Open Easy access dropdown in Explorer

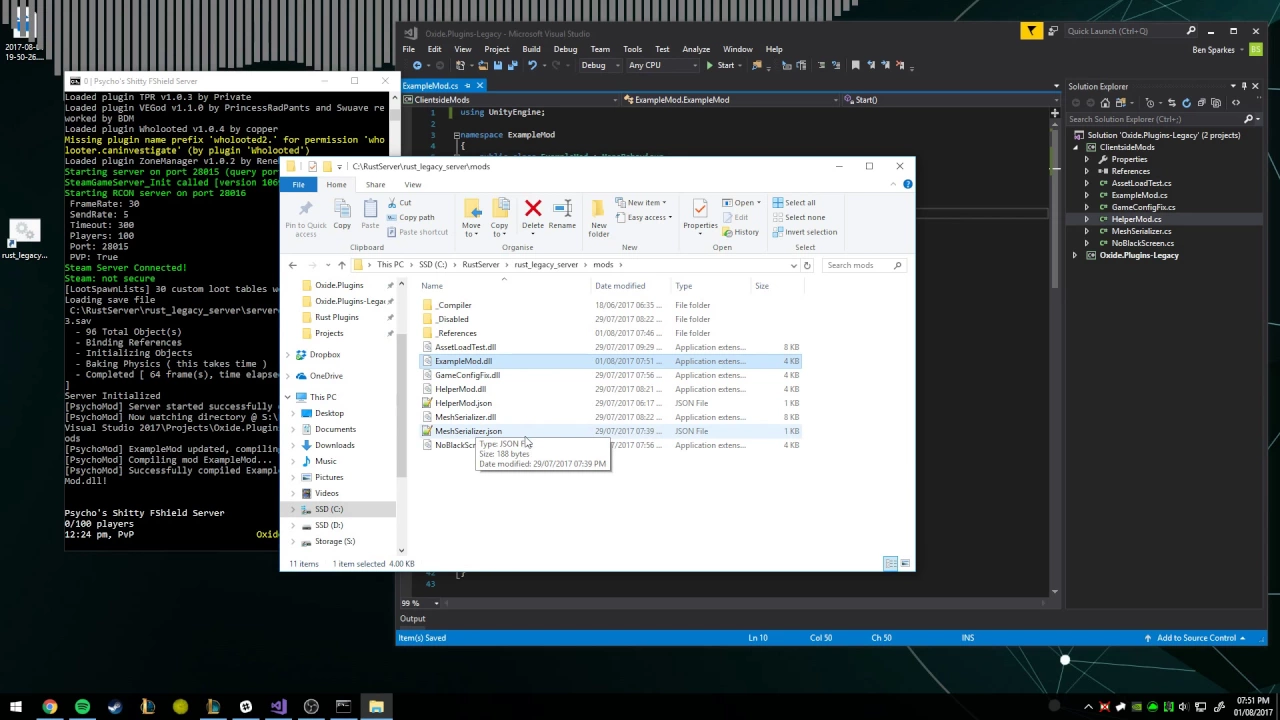642,217
